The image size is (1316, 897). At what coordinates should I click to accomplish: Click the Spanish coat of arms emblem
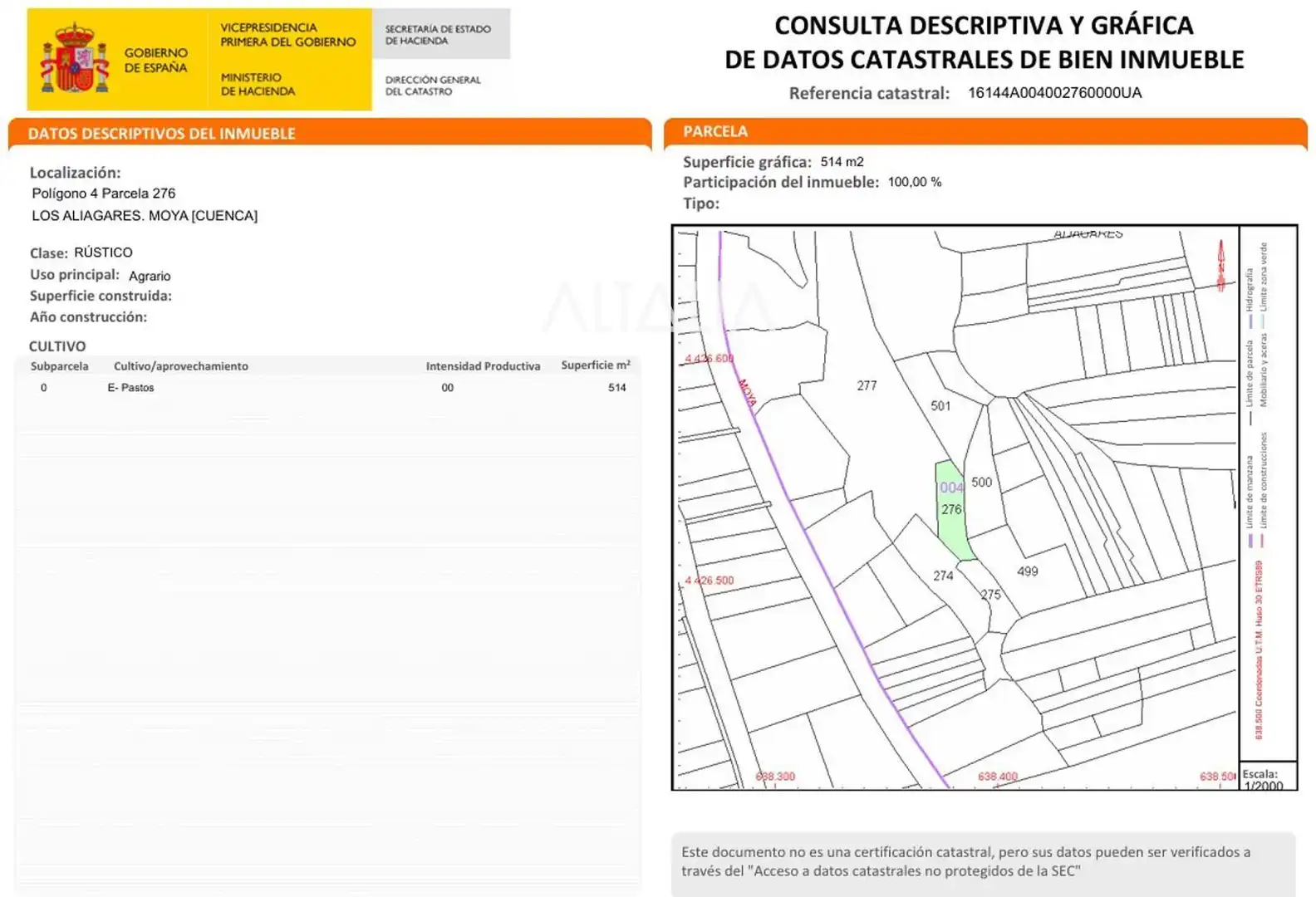point(75,57)
